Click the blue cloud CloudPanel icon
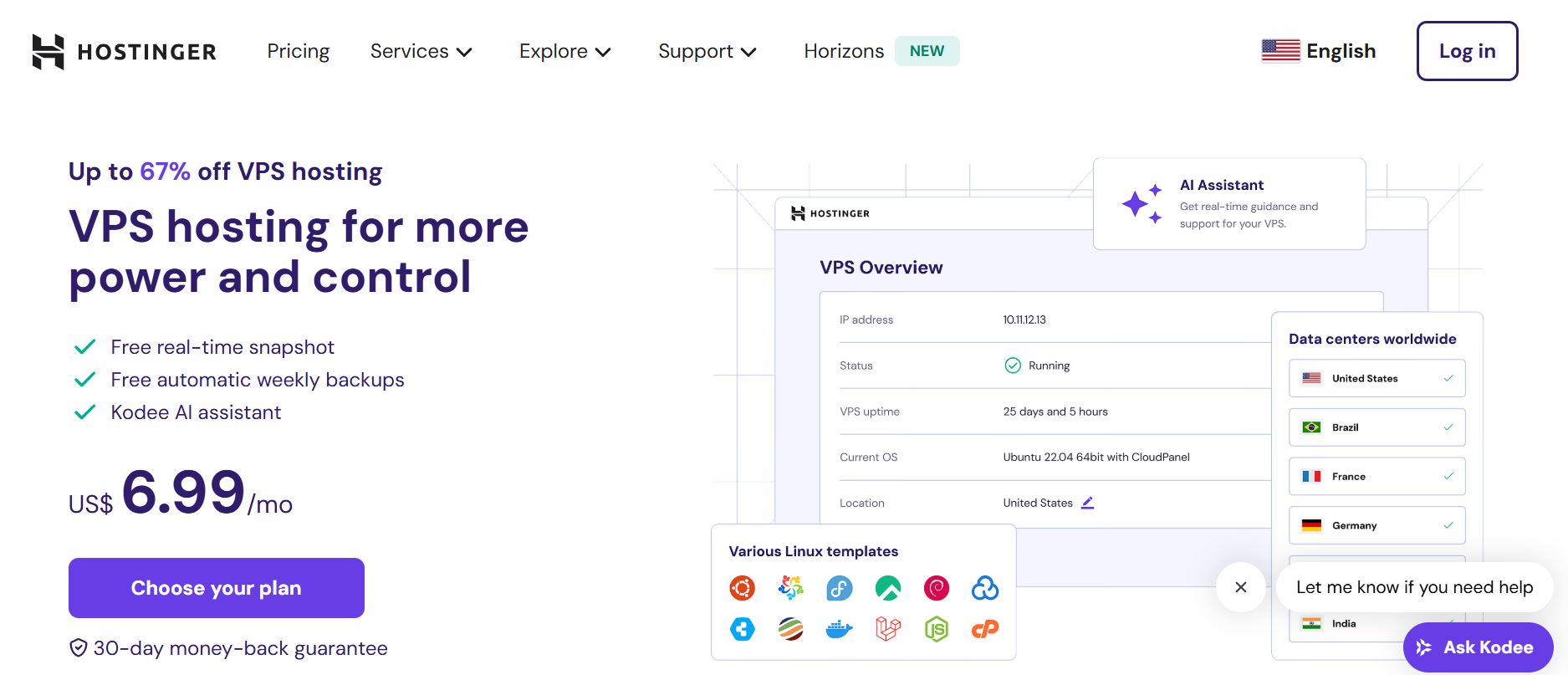 tap(985, 588)
